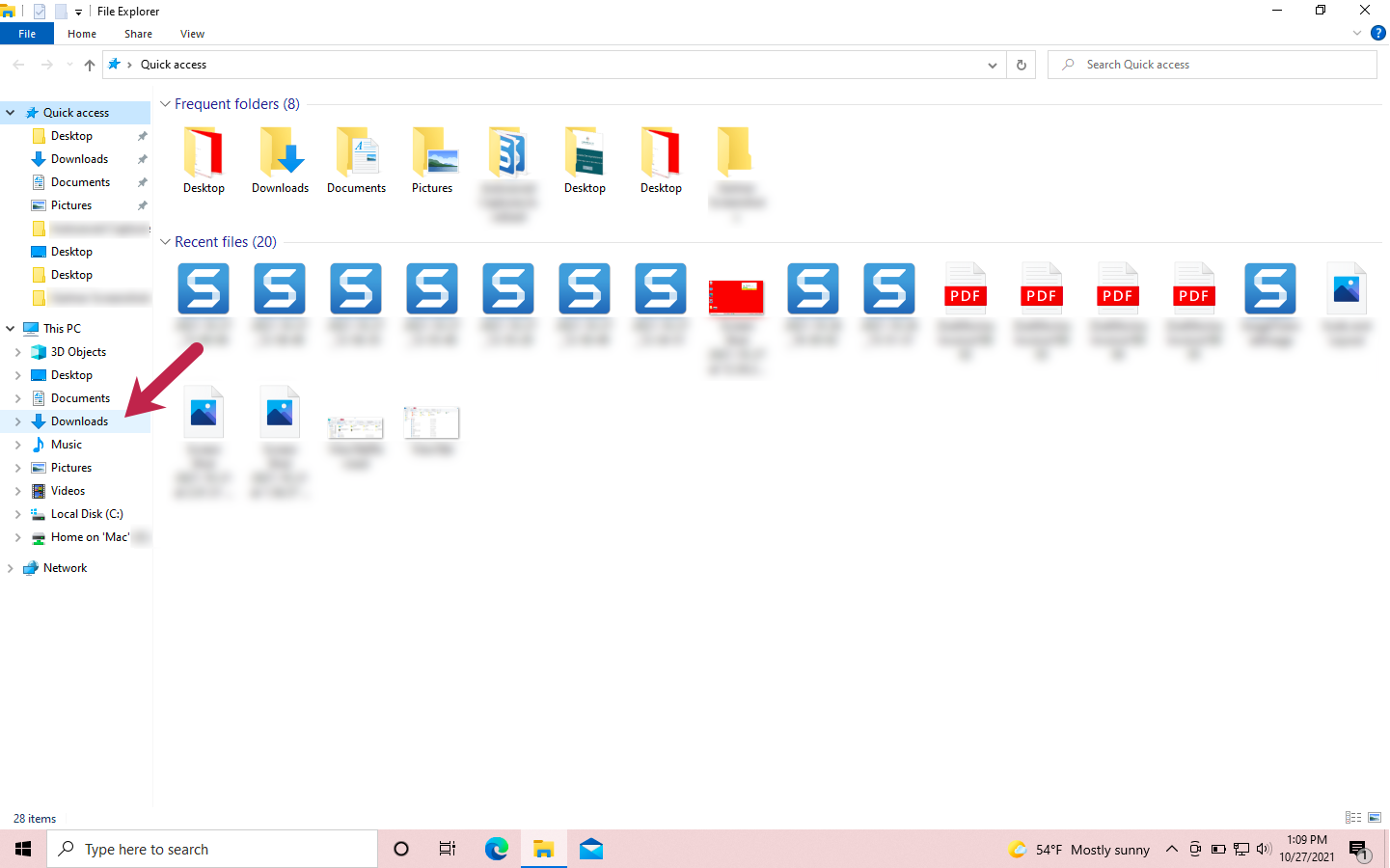Image resolution: width=1390 pixels, height=868 pixels.
Task: Expand the Documents node under This PC
Action: click(17, 398)
